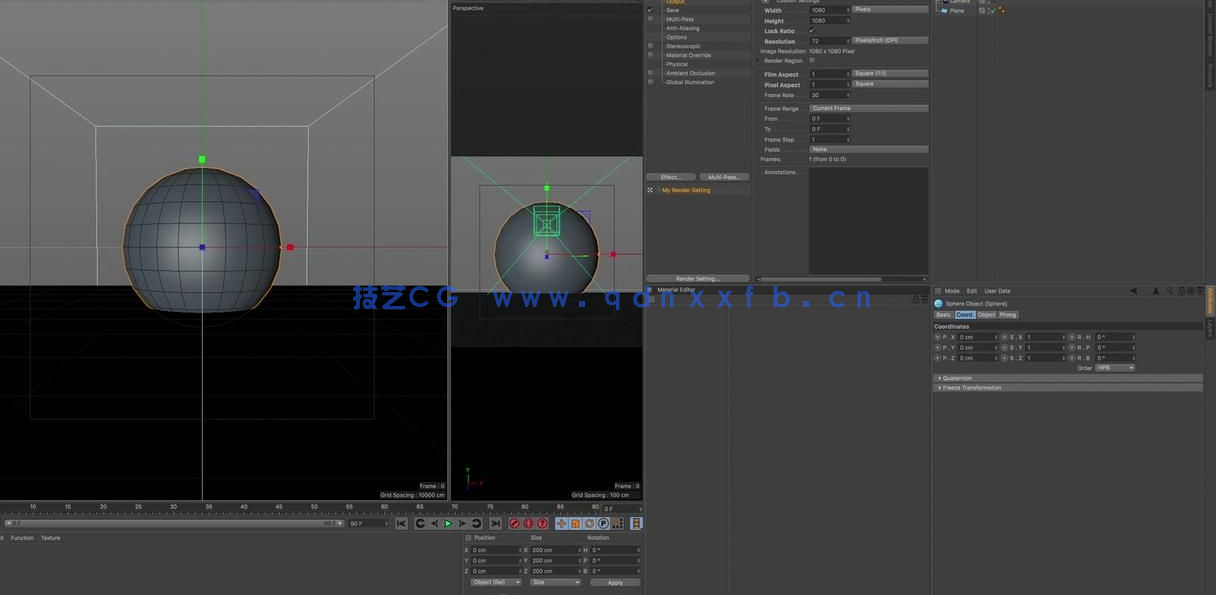Viewport: 1220px width, 595px height.
Task: Select My Render Setting in the list
Action: point(685,190)
